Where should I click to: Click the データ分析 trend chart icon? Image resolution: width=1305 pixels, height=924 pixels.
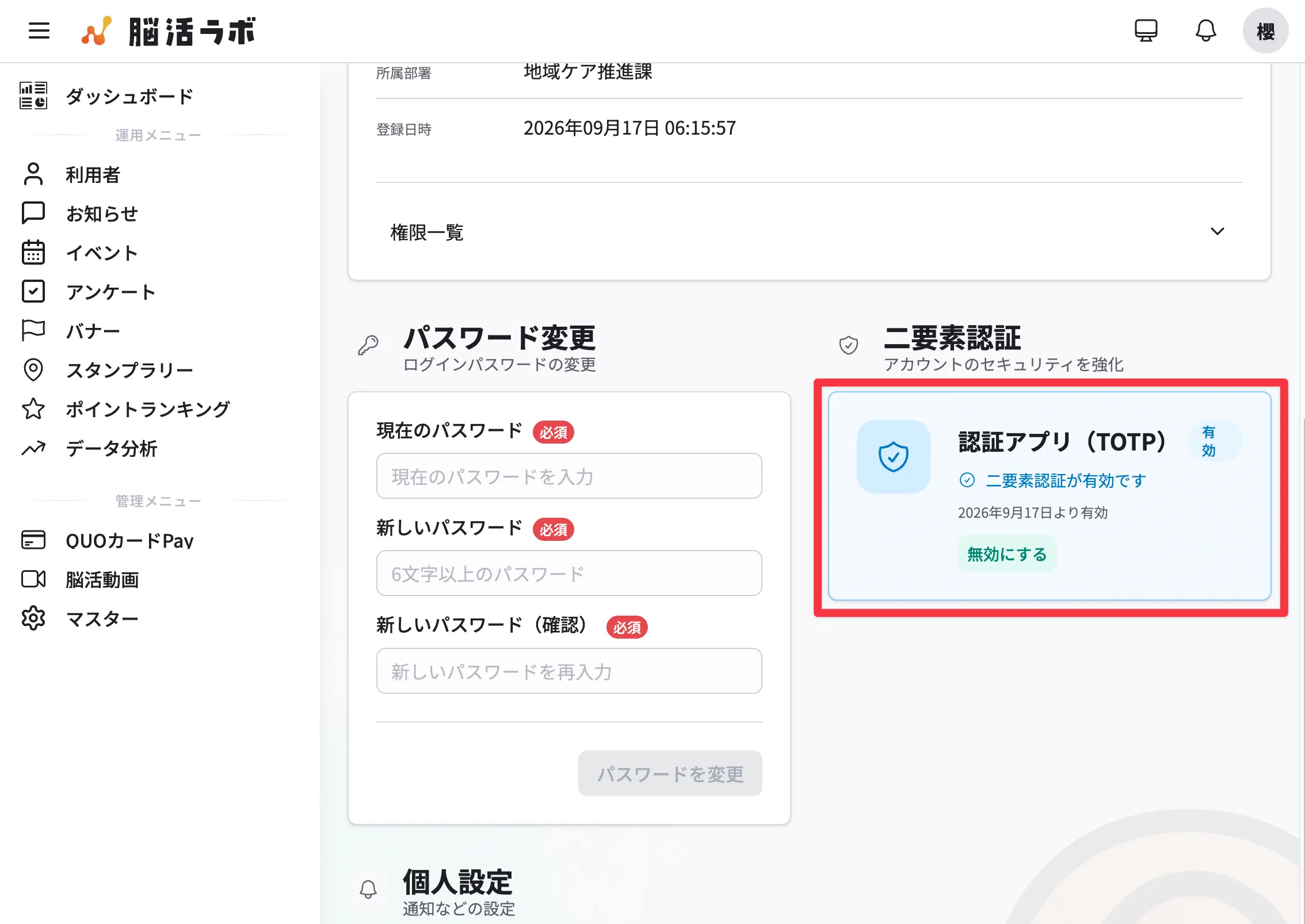pos(33,448)
